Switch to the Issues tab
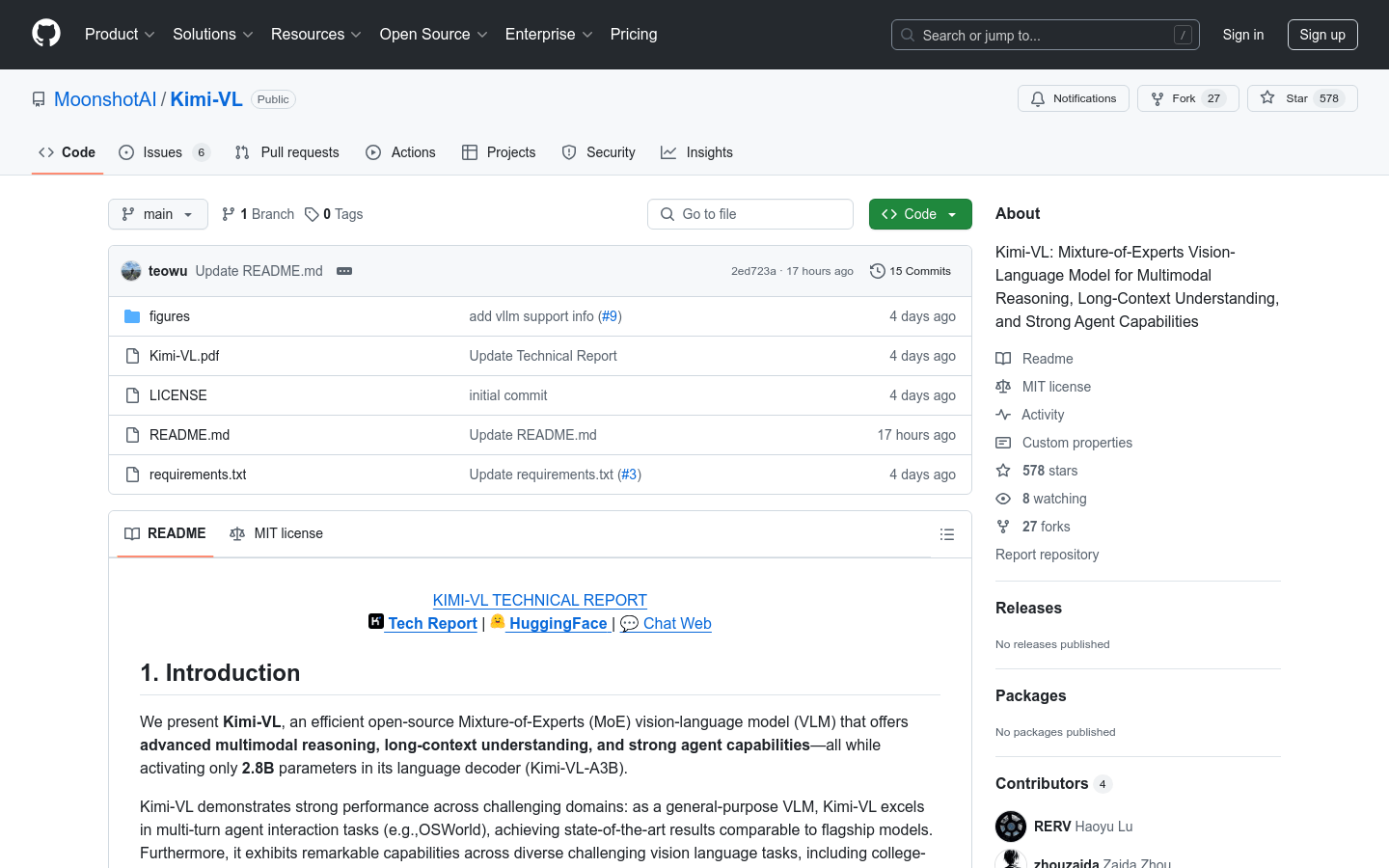Image resolution: width=1389 pixels, height=868 pixels. 164,152
